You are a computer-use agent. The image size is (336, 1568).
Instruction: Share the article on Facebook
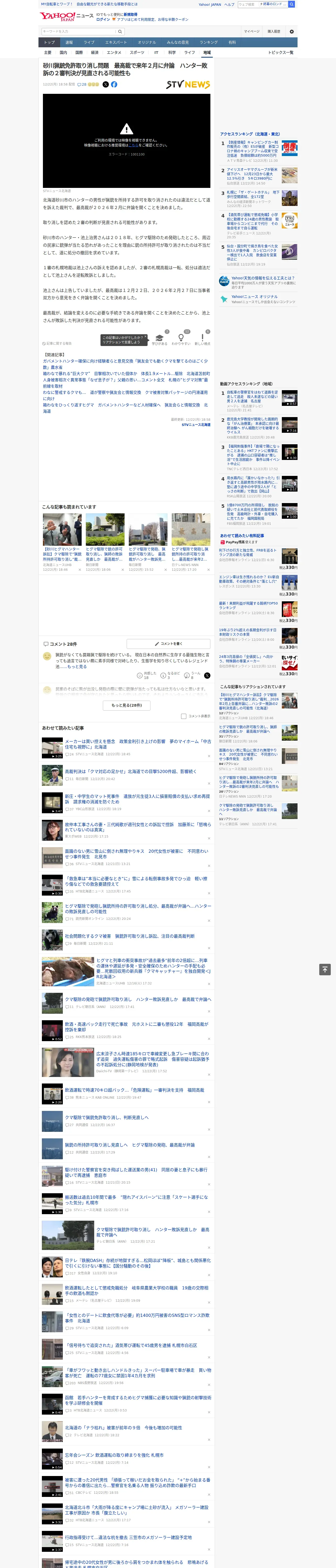point(114,85)
